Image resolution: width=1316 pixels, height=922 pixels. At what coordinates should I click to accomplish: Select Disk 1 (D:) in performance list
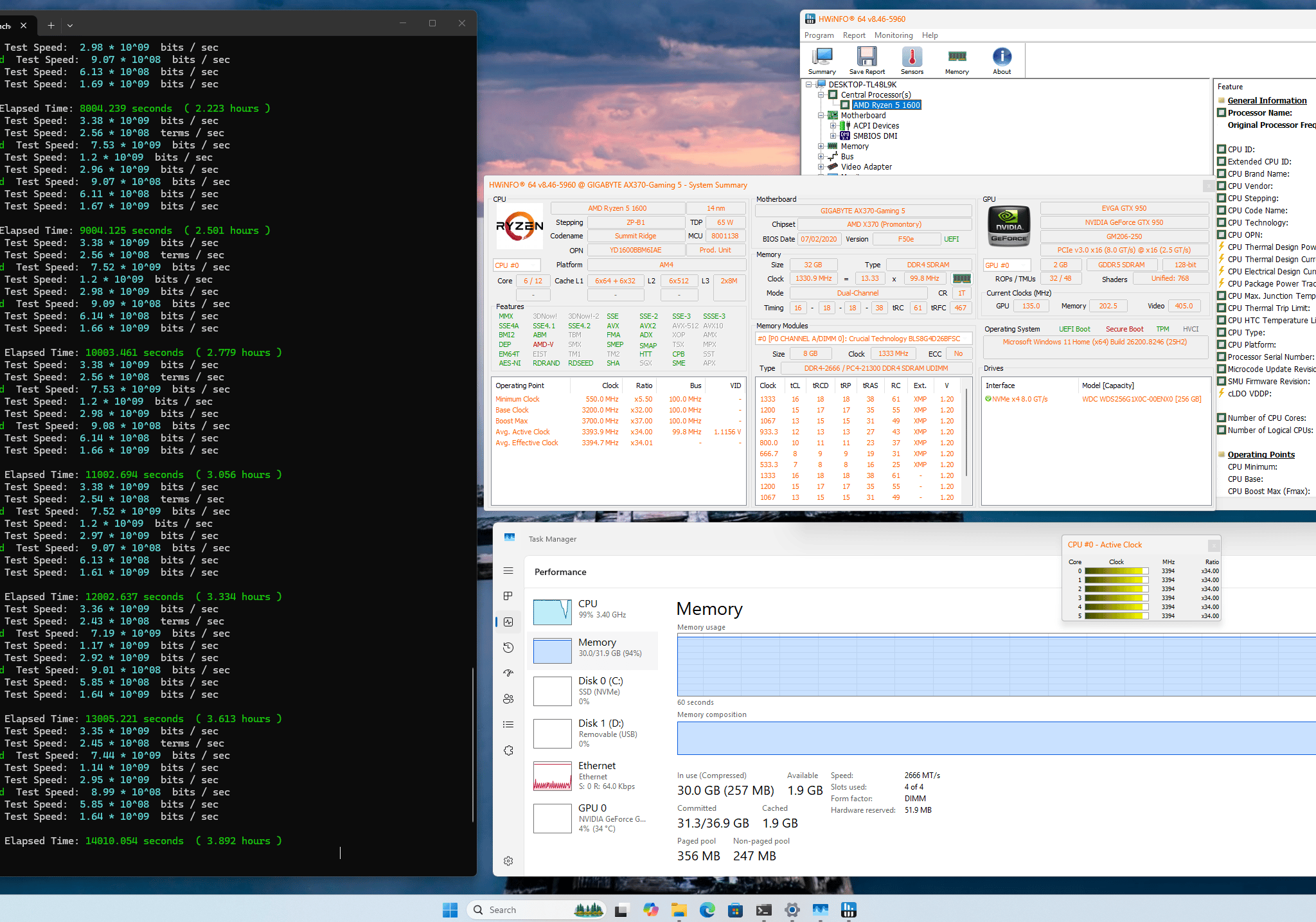click(x=592, y=733)
